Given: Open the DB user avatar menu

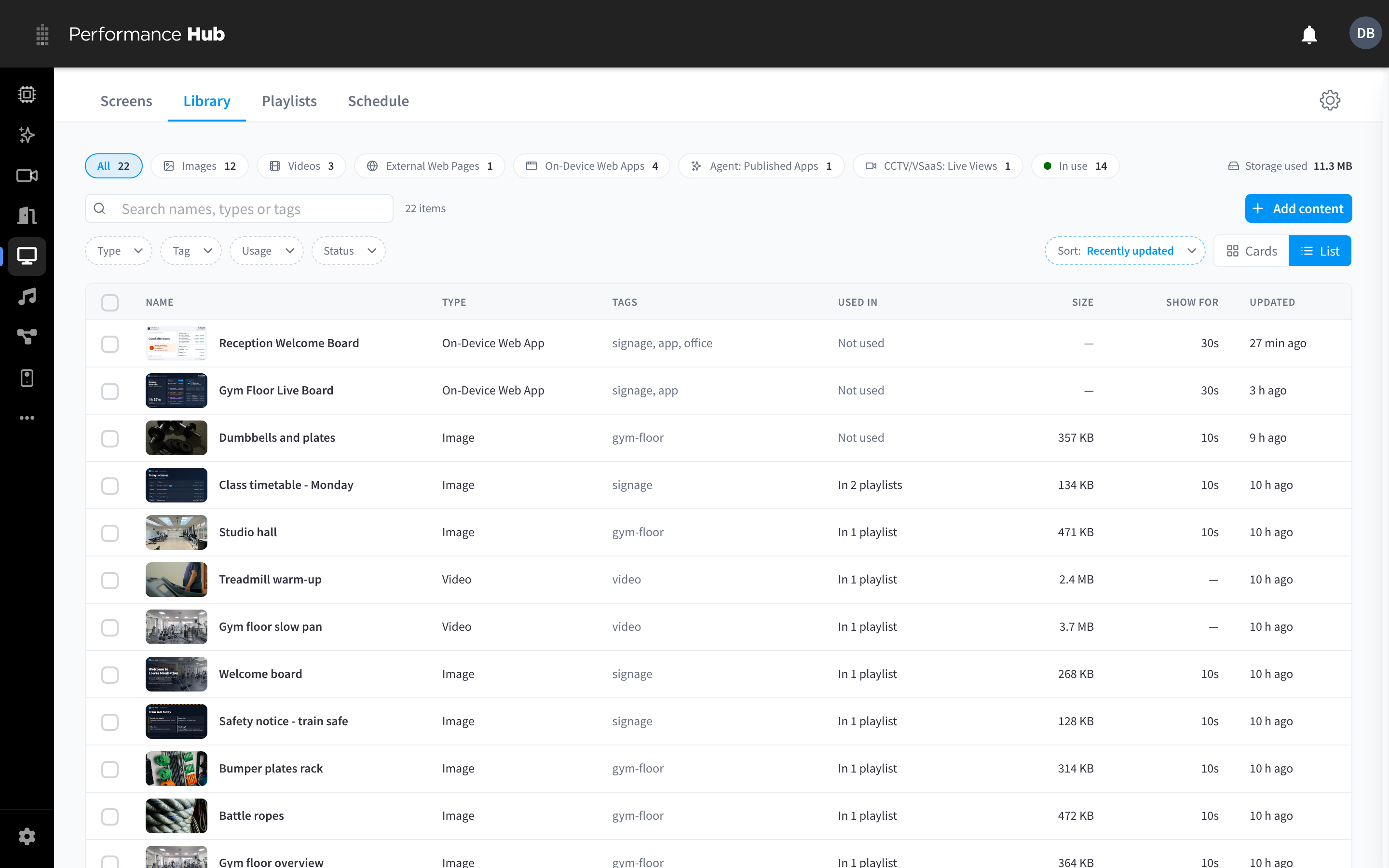Looking at the screenshot, I should coord(1365,33).
